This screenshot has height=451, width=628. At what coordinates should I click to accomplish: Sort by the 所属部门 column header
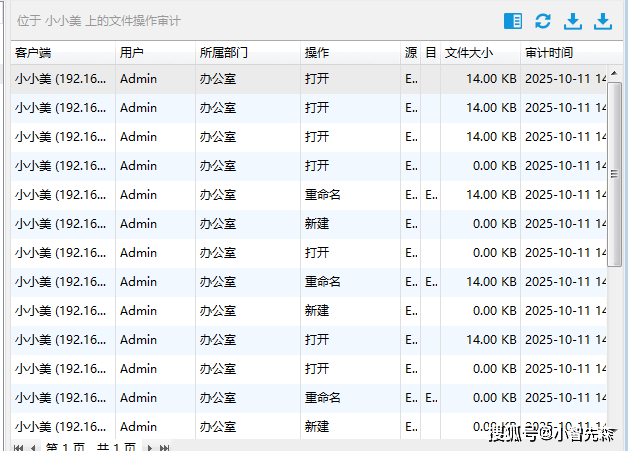248,52
